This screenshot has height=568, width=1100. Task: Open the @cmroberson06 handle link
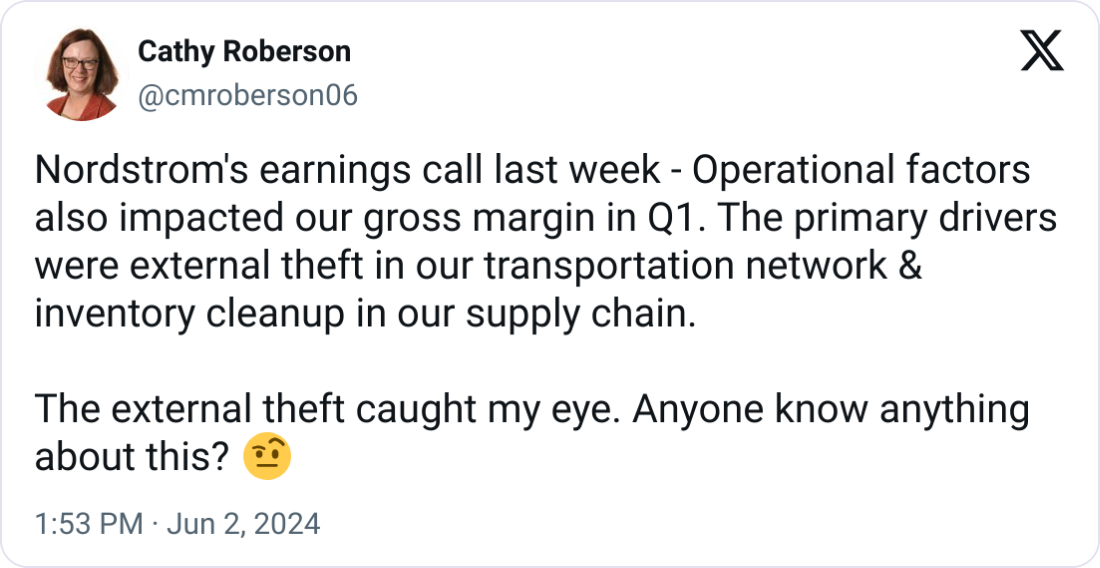(x=247, y=95)
